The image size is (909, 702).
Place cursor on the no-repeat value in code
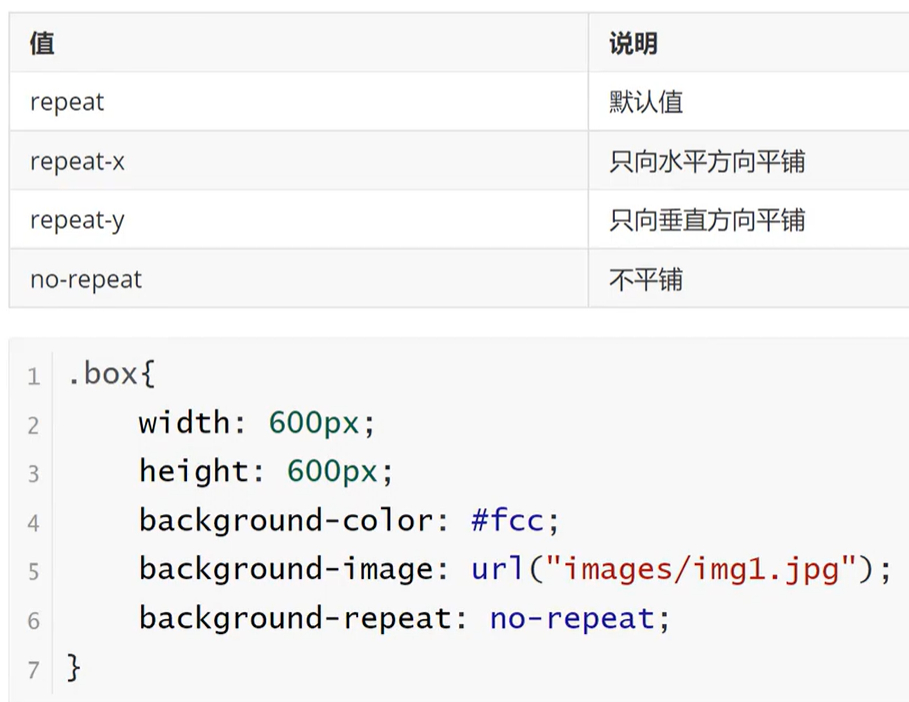click(x=571, y=618)
